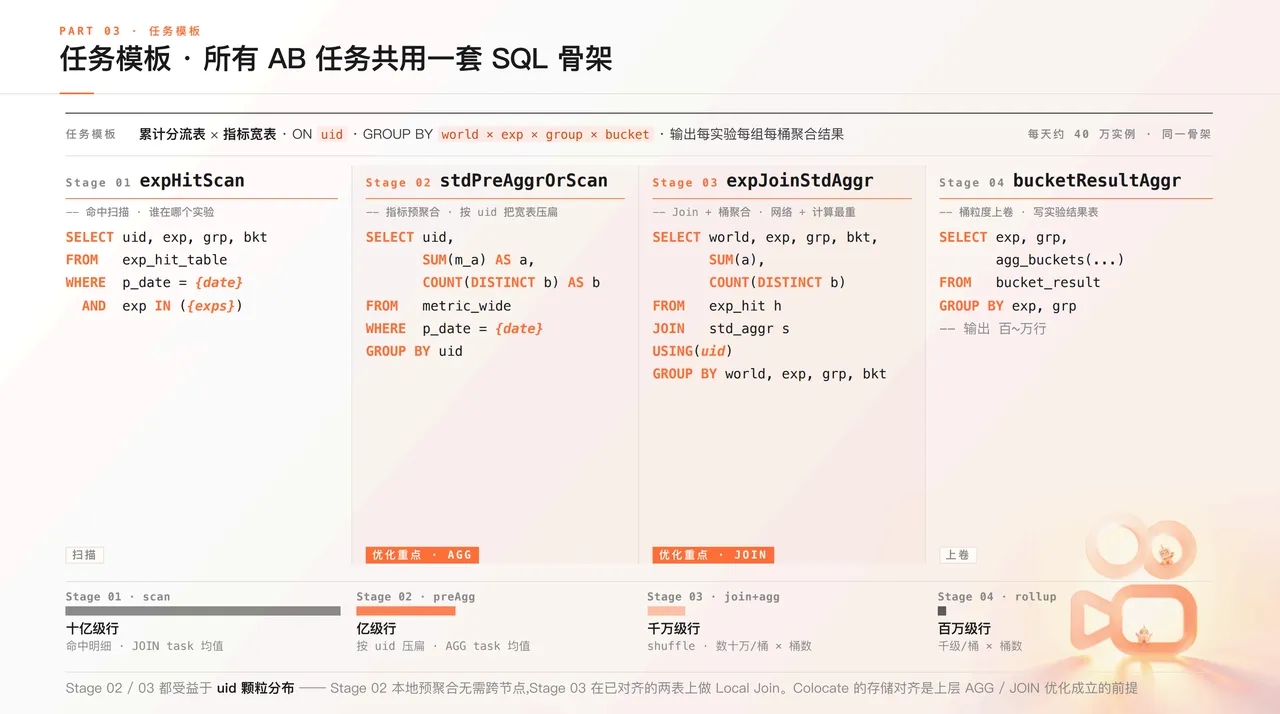The height and width of the screenshot is (714, 1280).
Task: Click the 十亿级行 label
Action: (92, 629)
